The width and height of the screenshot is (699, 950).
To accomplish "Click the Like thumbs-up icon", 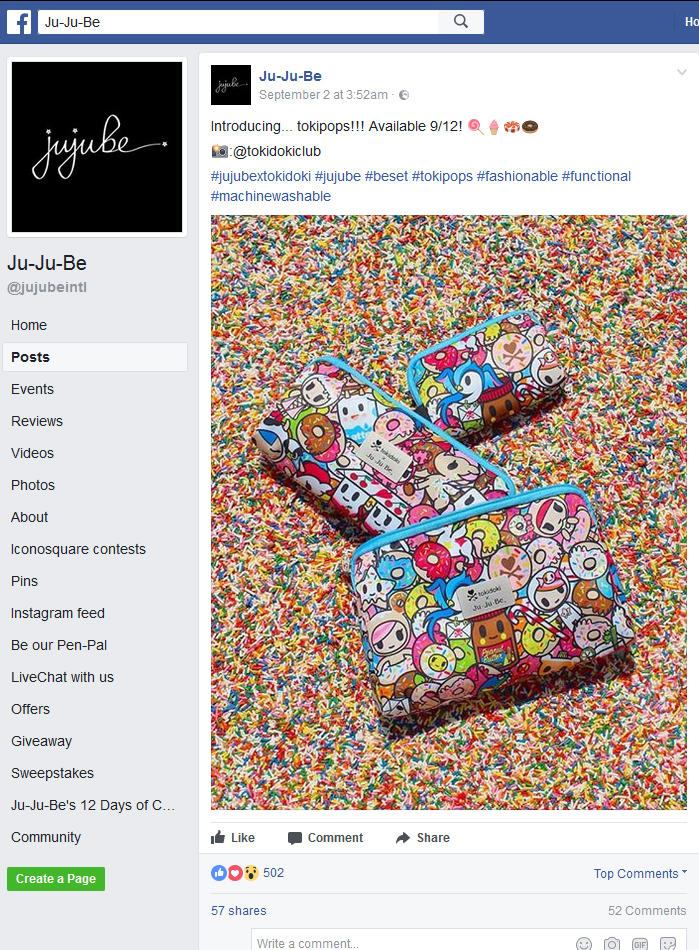I will (218, 837).
